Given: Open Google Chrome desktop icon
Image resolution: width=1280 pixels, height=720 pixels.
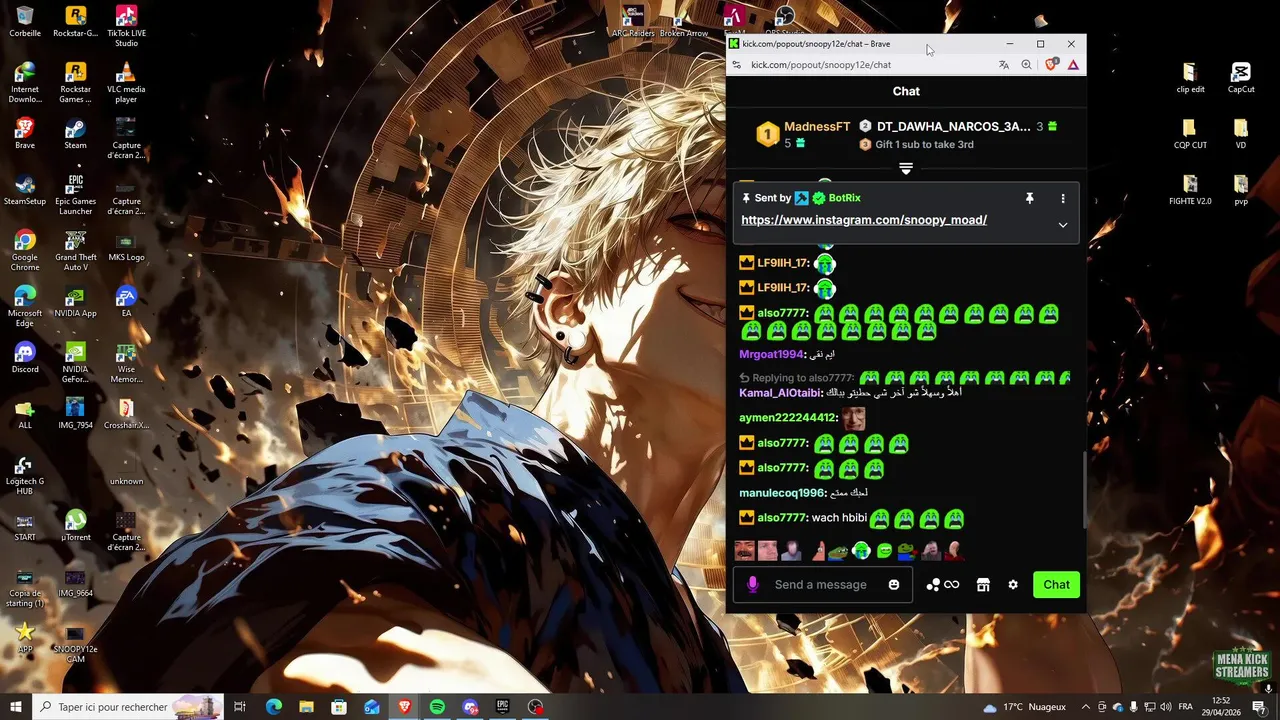Looking at the screenshot, I should [x=25, y=250].
